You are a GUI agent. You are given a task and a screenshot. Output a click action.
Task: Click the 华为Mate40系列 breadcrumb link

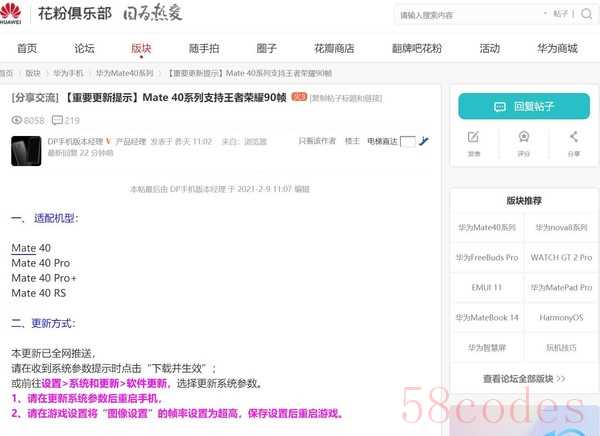click(x=125, y=73)
